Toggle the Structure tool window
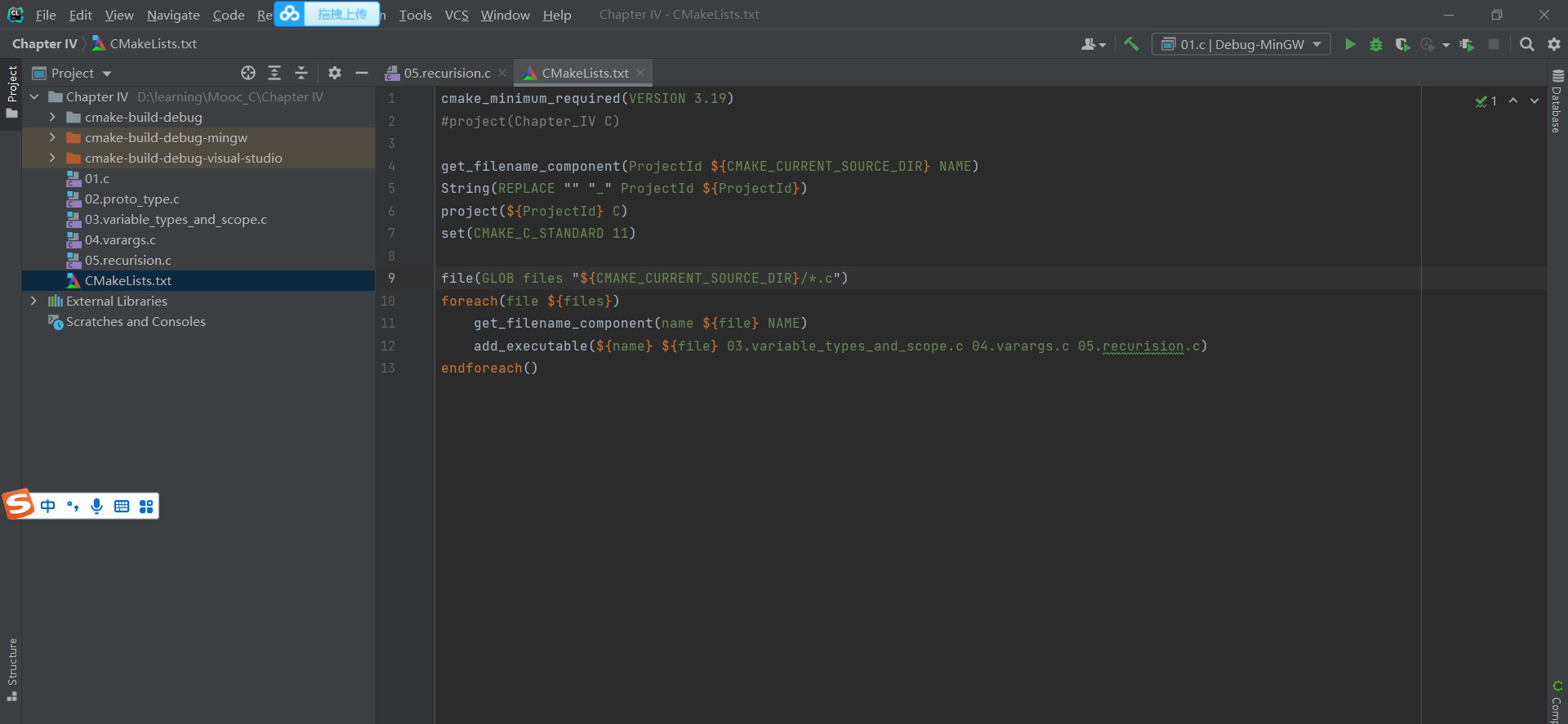 point(12,668)
